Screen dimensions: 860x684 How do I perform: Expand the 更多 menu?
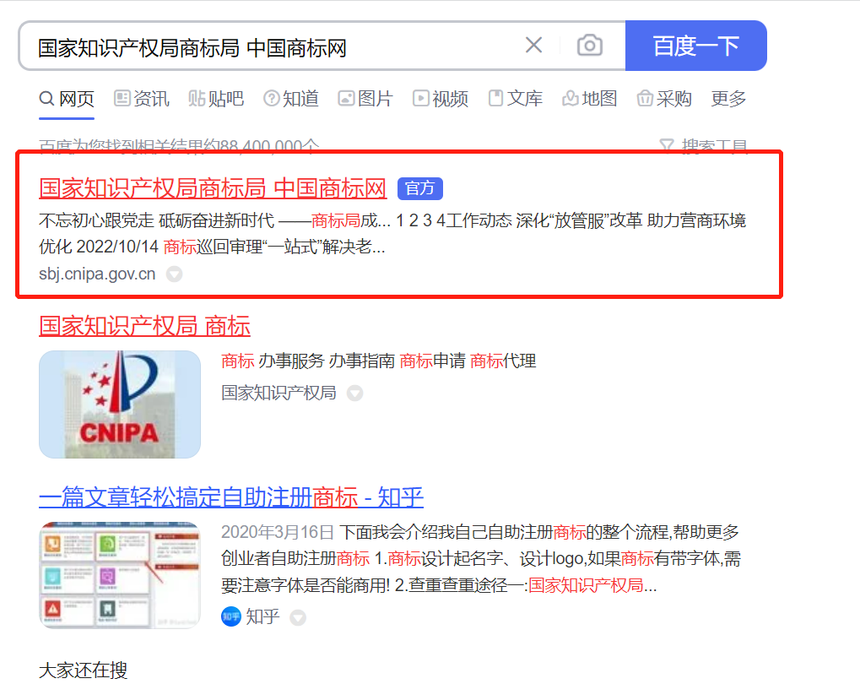coord(729,99)
